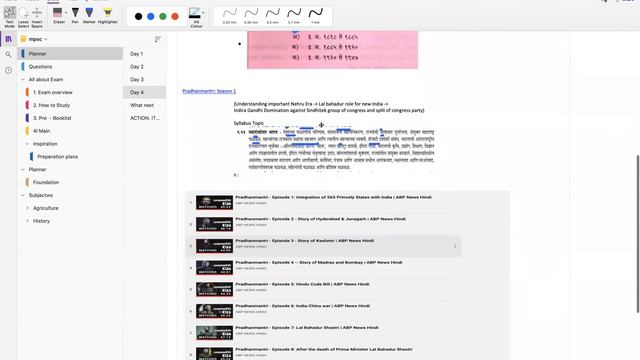The width and height of the screenshot is (640, 360).
Task: Open the Eraser options arrow
Action: [66, 13]
